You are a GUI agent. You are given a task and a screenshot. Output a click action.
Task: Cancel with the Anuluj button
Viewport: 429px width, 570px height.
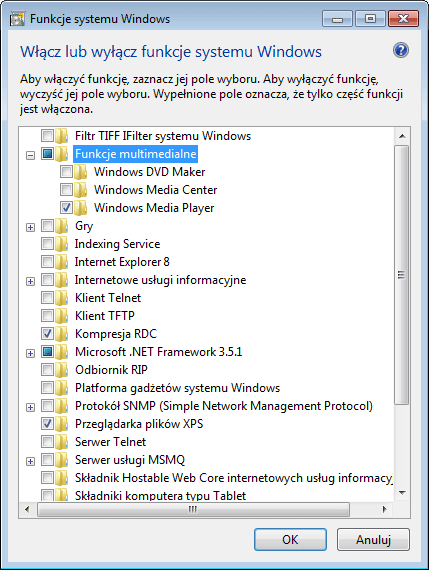tap(373, 539)
